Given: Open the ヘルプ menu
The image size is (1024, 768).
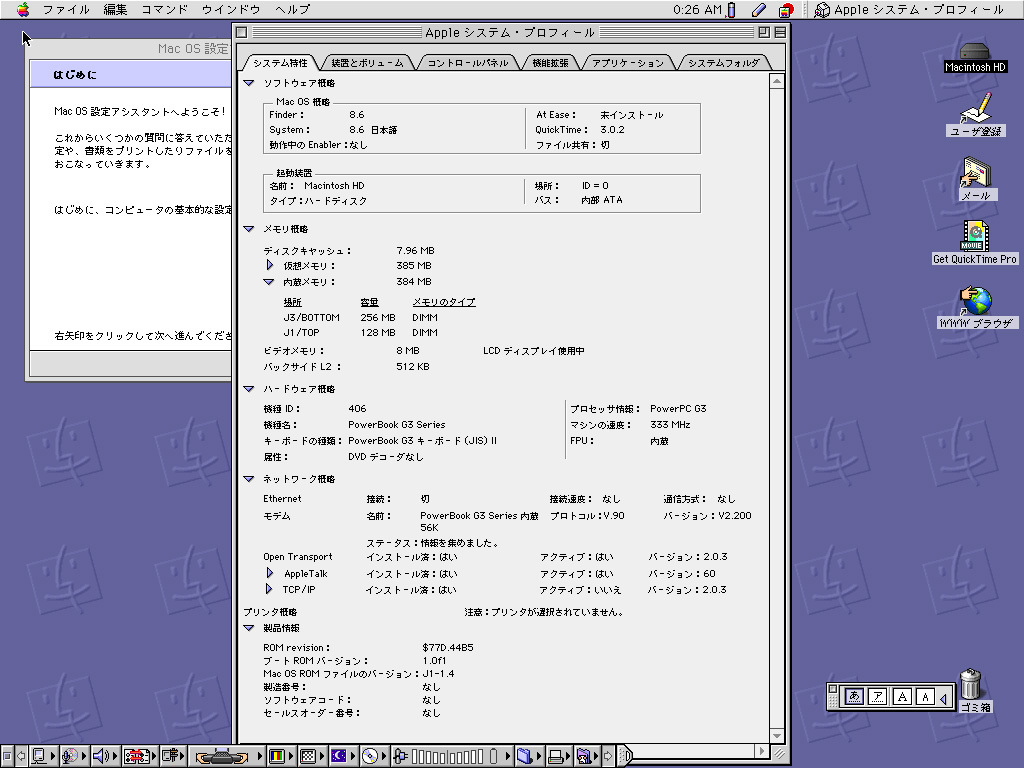Looking at the screenshot, I should (x=292, y=9).
